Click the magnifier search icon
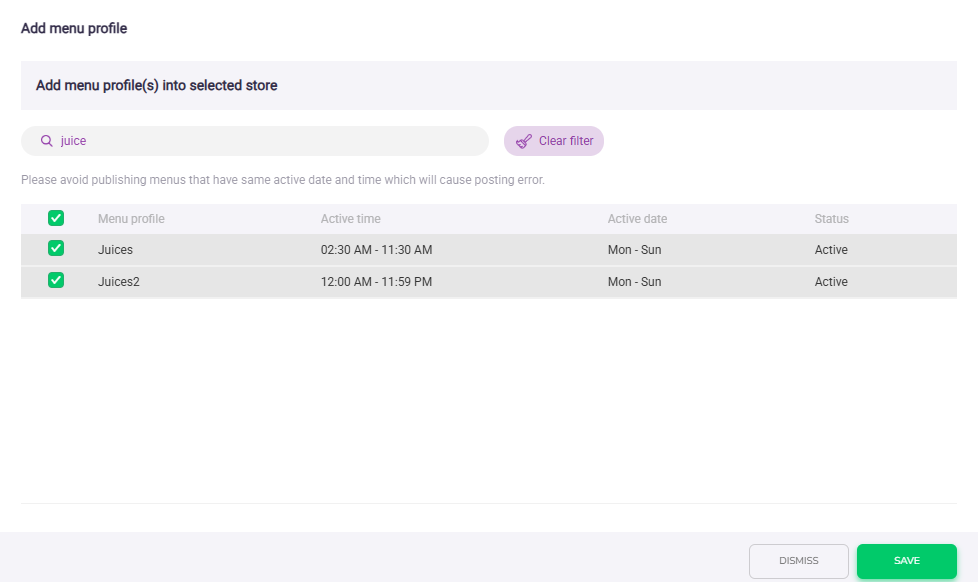978x582 pixels. click(x=46, y=141)
